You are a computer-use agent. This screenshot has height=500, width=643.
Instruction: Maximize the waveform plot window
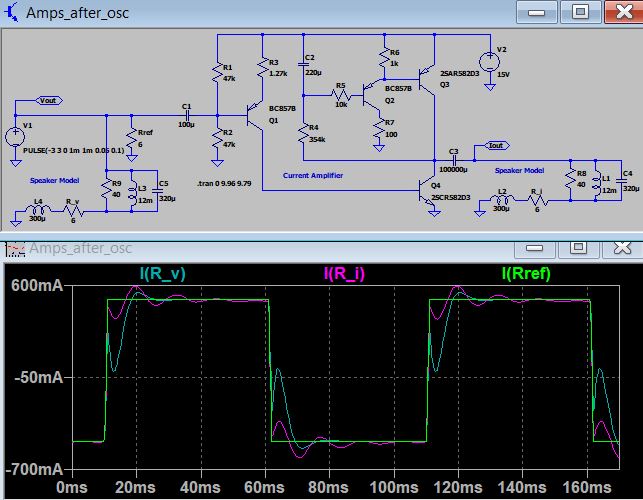[x=579, y=248]
